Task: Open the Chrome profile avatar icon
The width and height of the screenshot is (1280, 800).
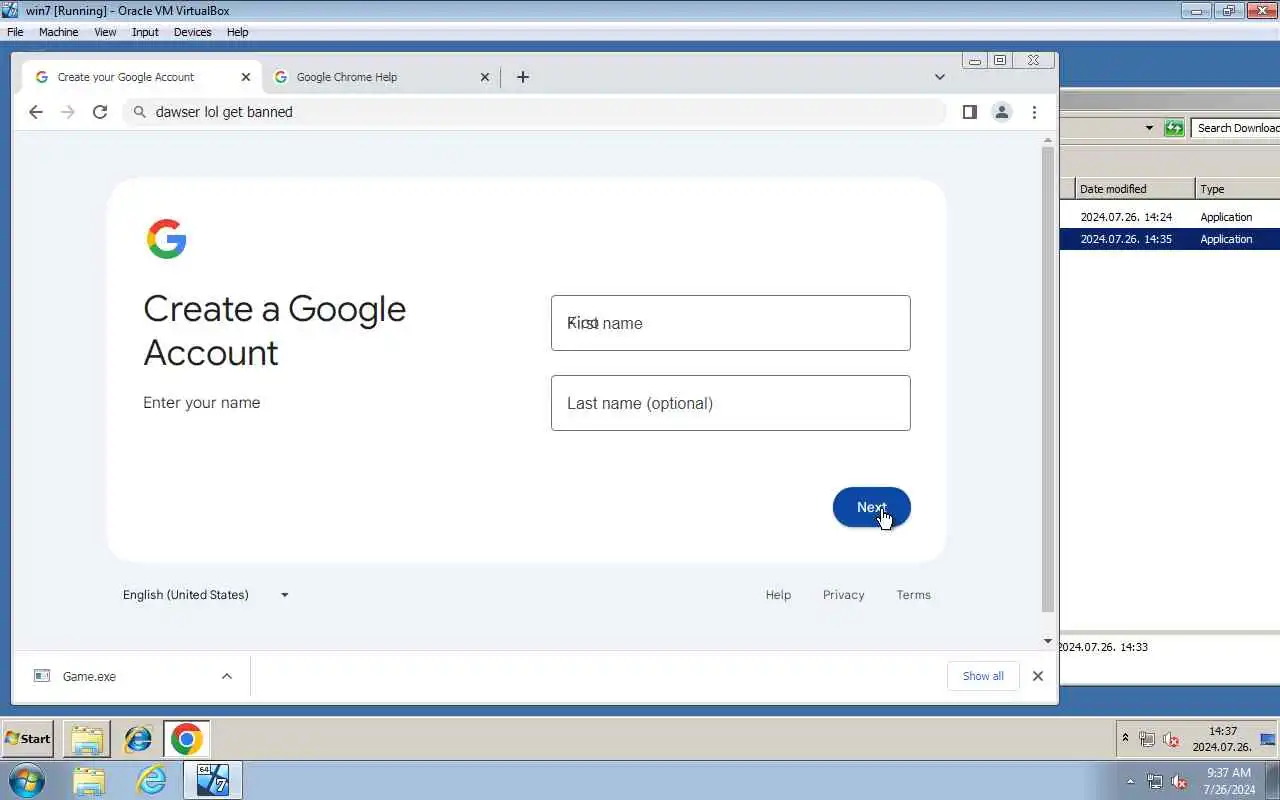Action: [x=1002, y=112]
